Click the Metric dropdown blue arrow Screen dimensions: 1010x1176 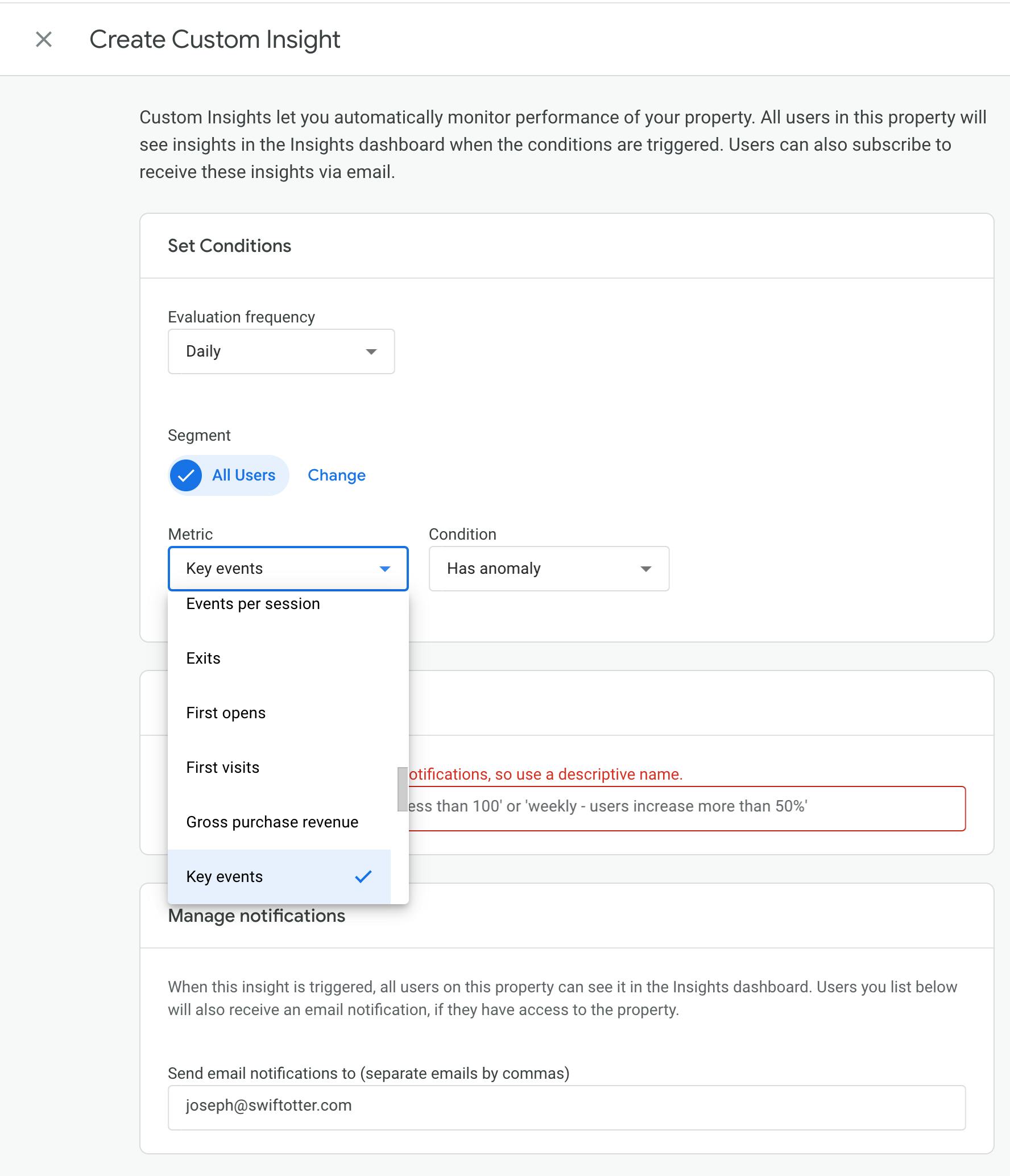click(x=385, y=569)
